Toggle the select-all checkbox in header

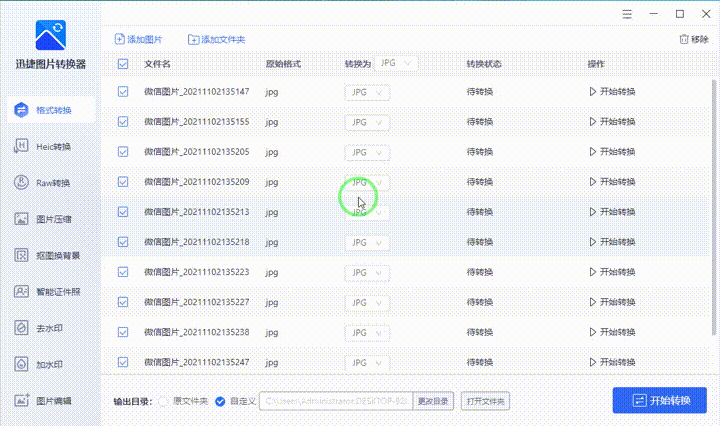[x=123, y=64]
